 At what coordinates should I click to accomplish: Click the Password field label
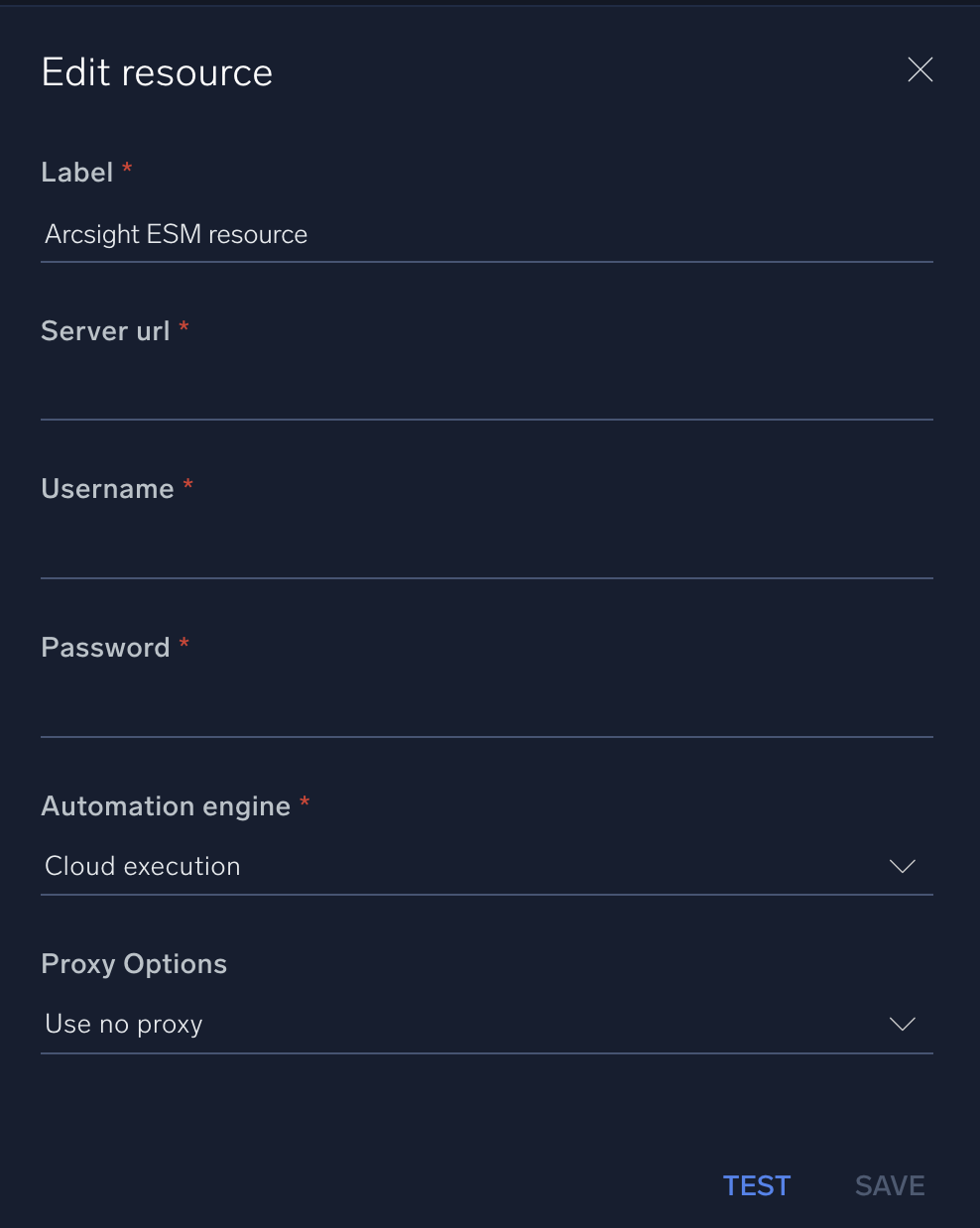pyautogui.click(x=105, y=647)
